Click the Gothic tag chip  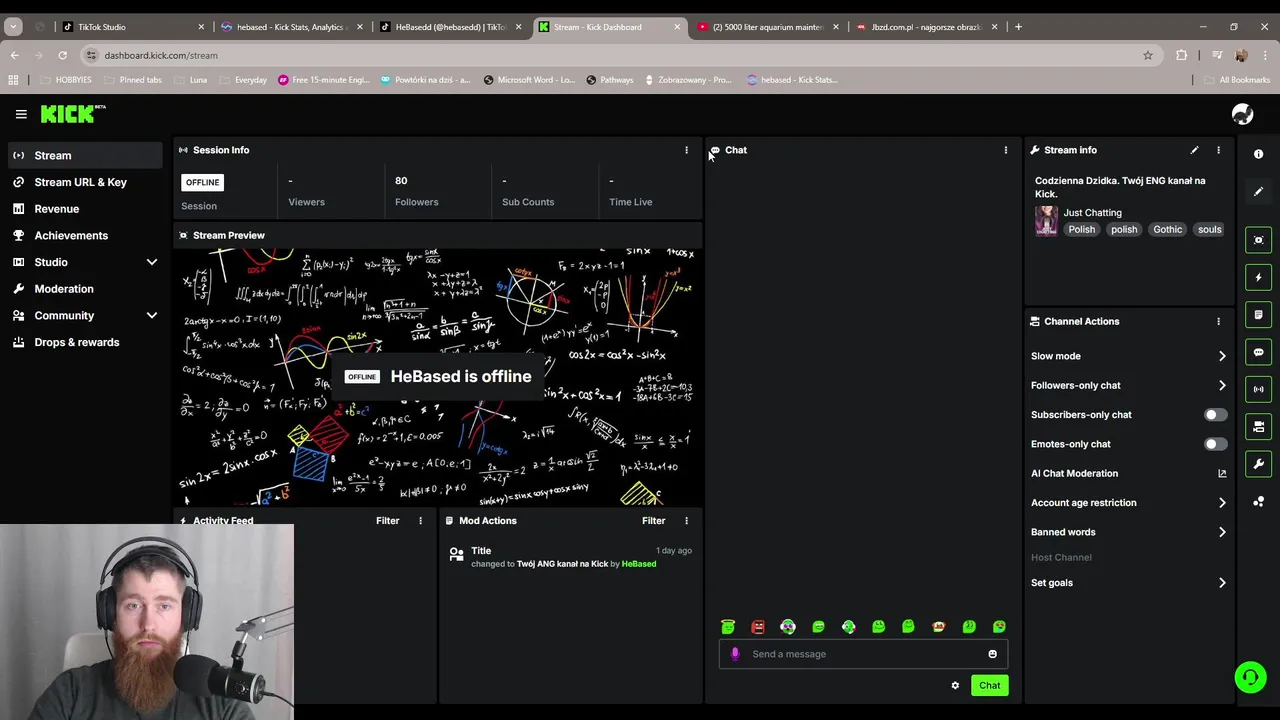coord(1167,229)
